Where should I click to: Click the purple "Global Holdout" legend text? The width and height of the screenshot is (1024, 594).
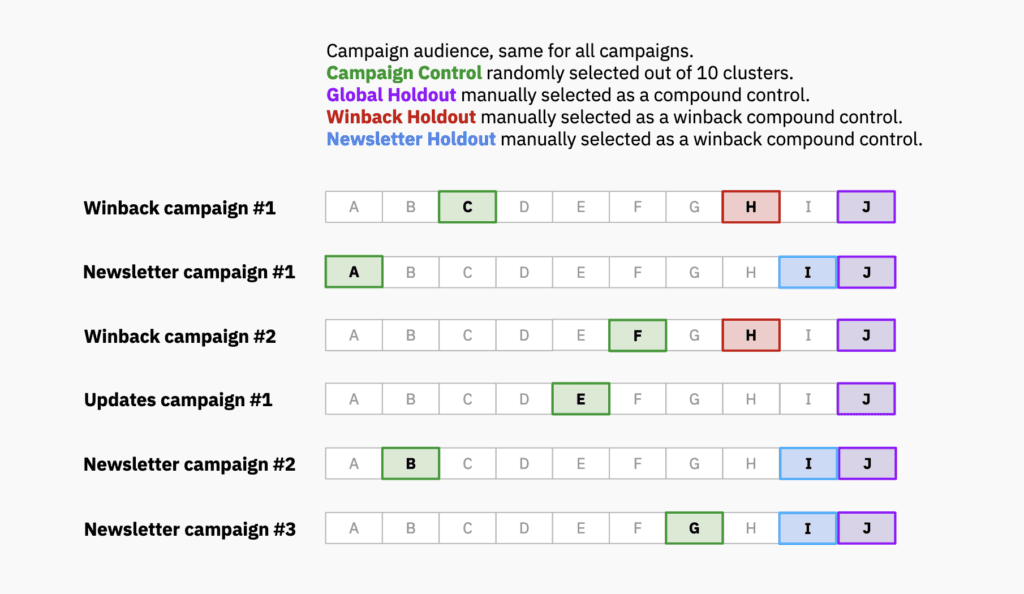point(391,95)
